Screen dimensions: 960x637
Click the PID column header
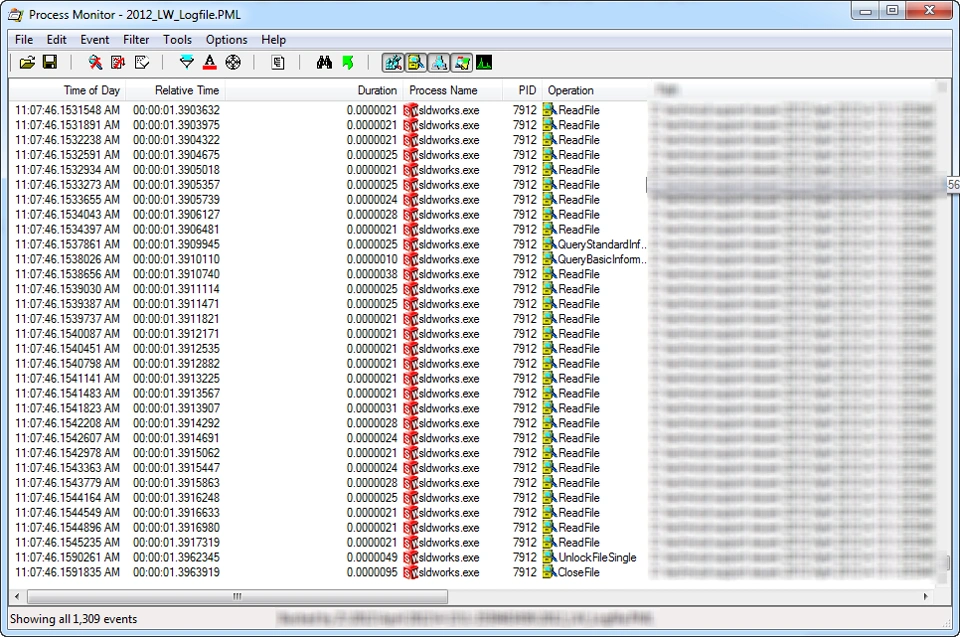coord(522,90)
